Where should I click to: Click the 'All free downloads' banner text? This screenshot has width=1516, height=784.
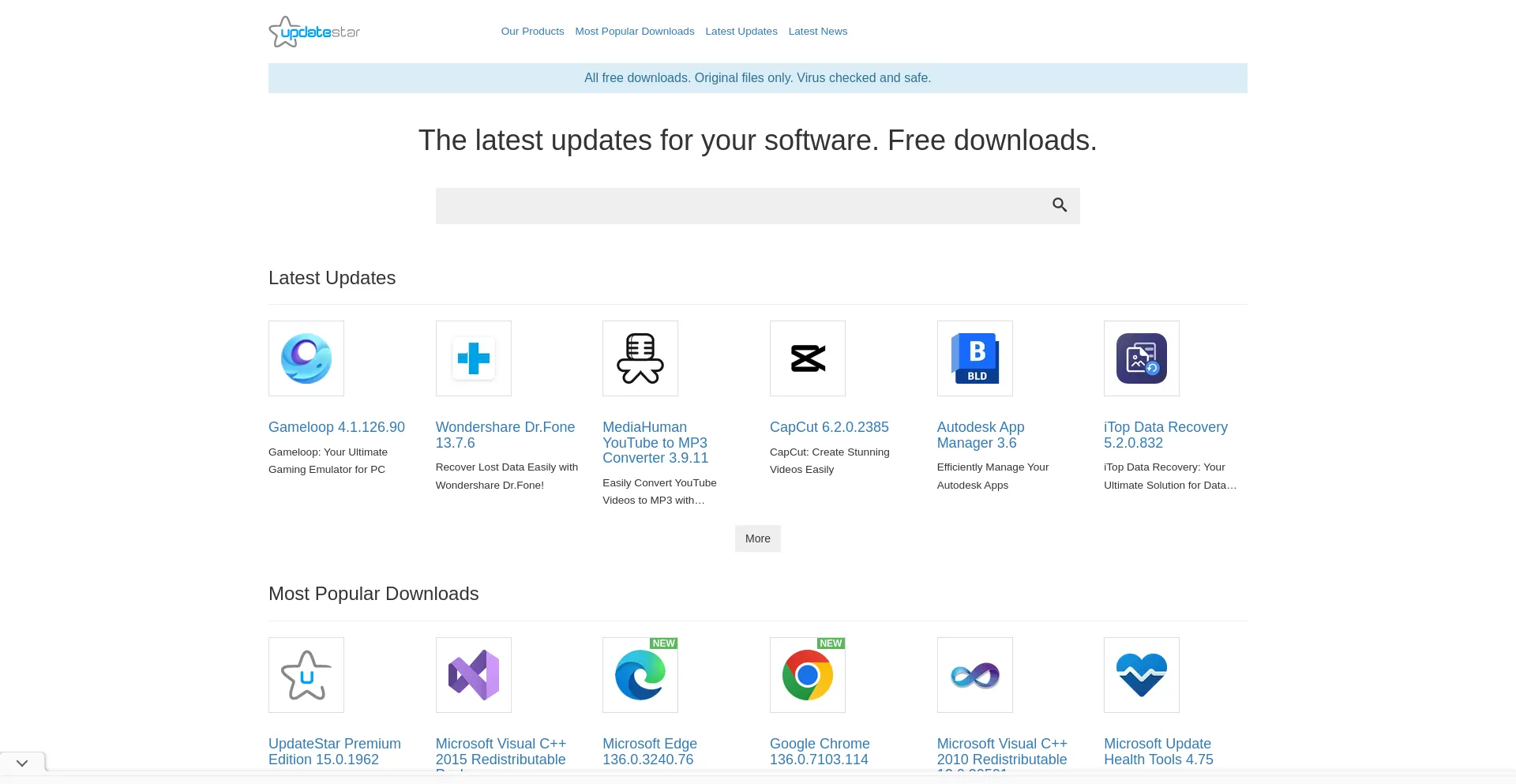(758, 78)
